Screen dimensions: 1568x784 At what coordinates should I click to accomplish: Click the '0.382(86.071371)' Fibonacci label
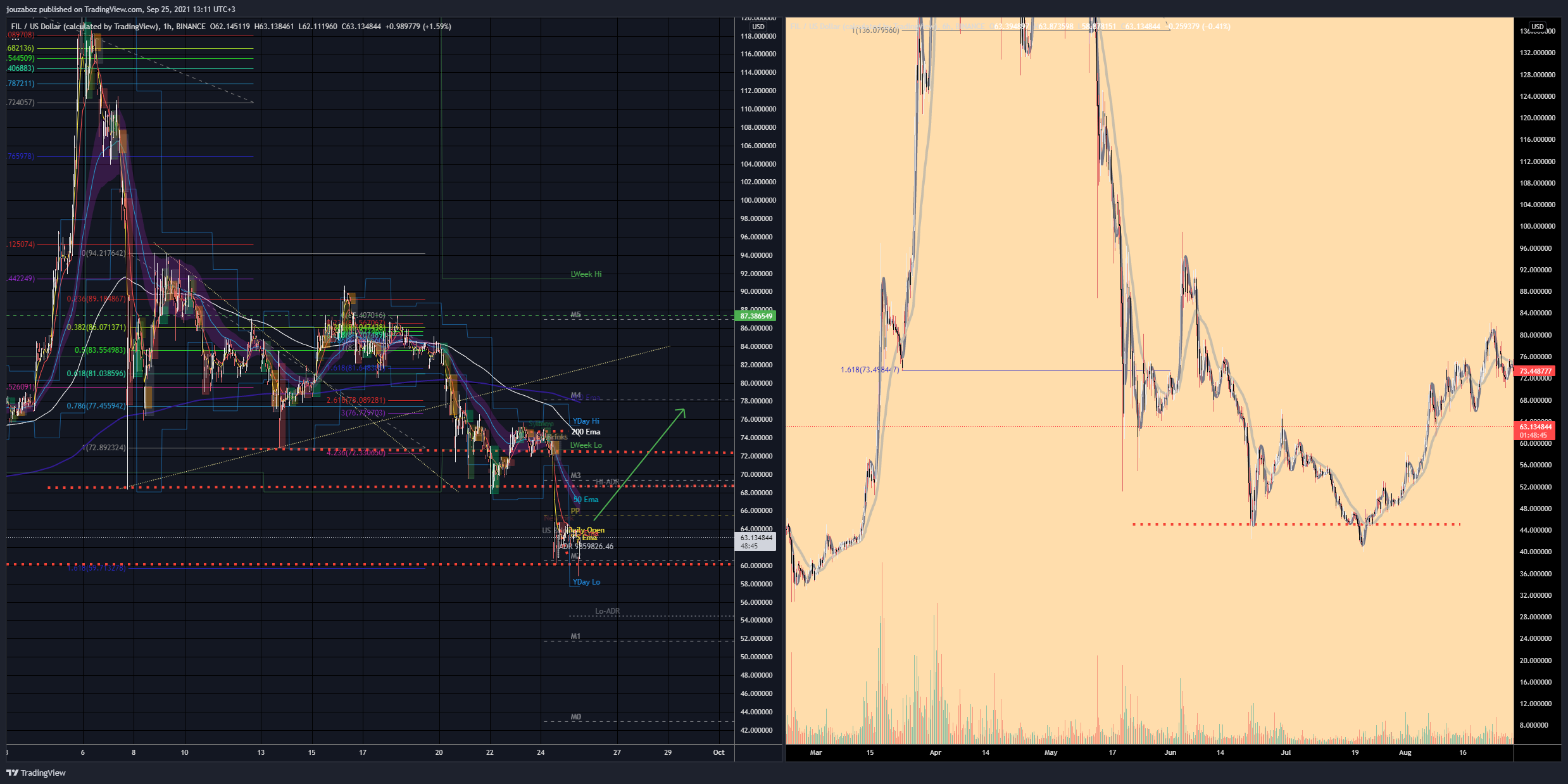tap(96, 327)
